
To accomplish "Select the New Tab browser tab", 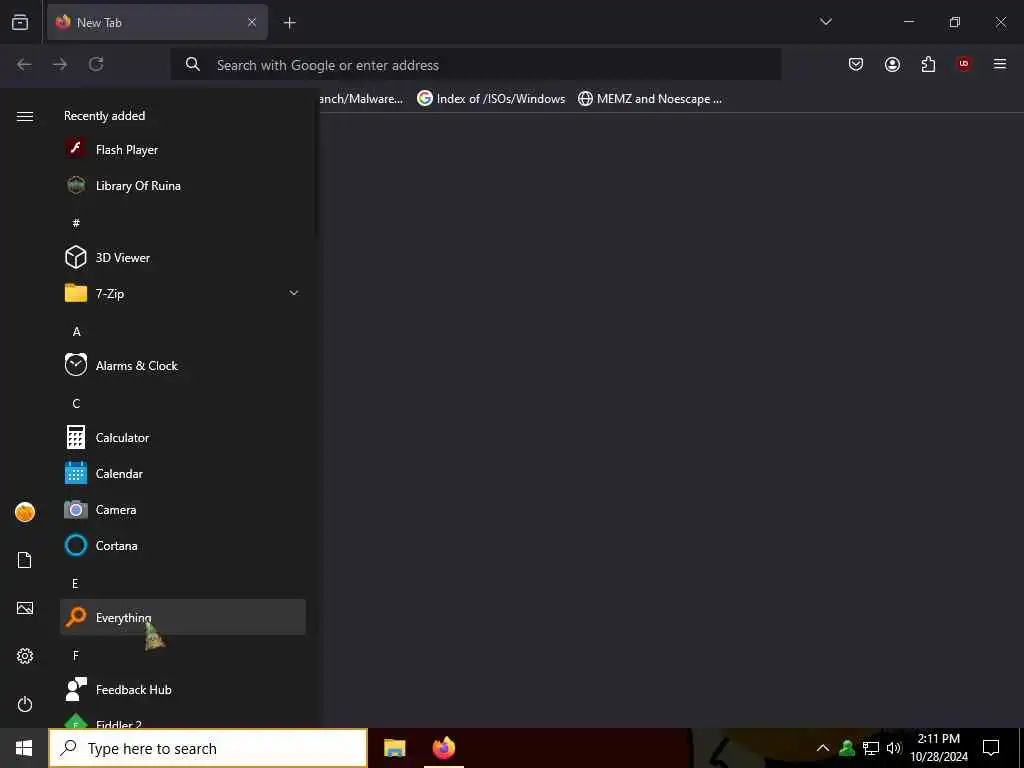I will click(x=157, y=22).
